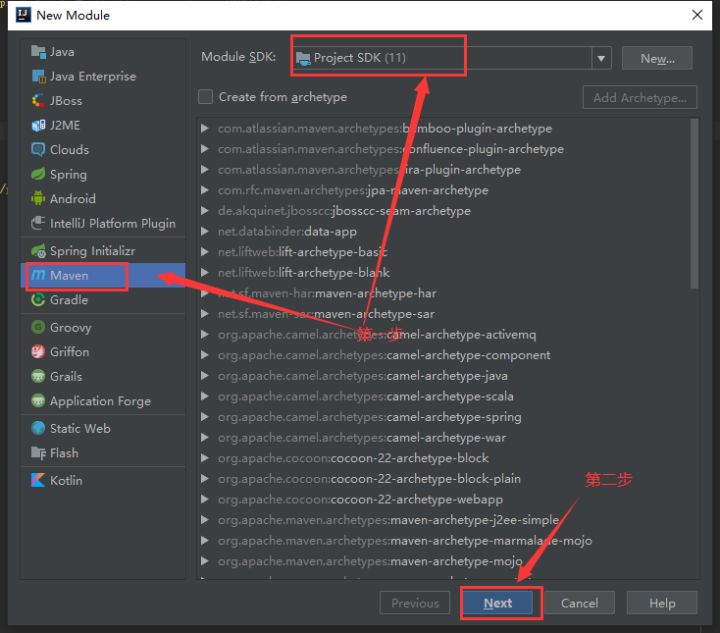Select the Spring leaf icon
Viewport: 720px width, 633px height.
coord(38,174)
